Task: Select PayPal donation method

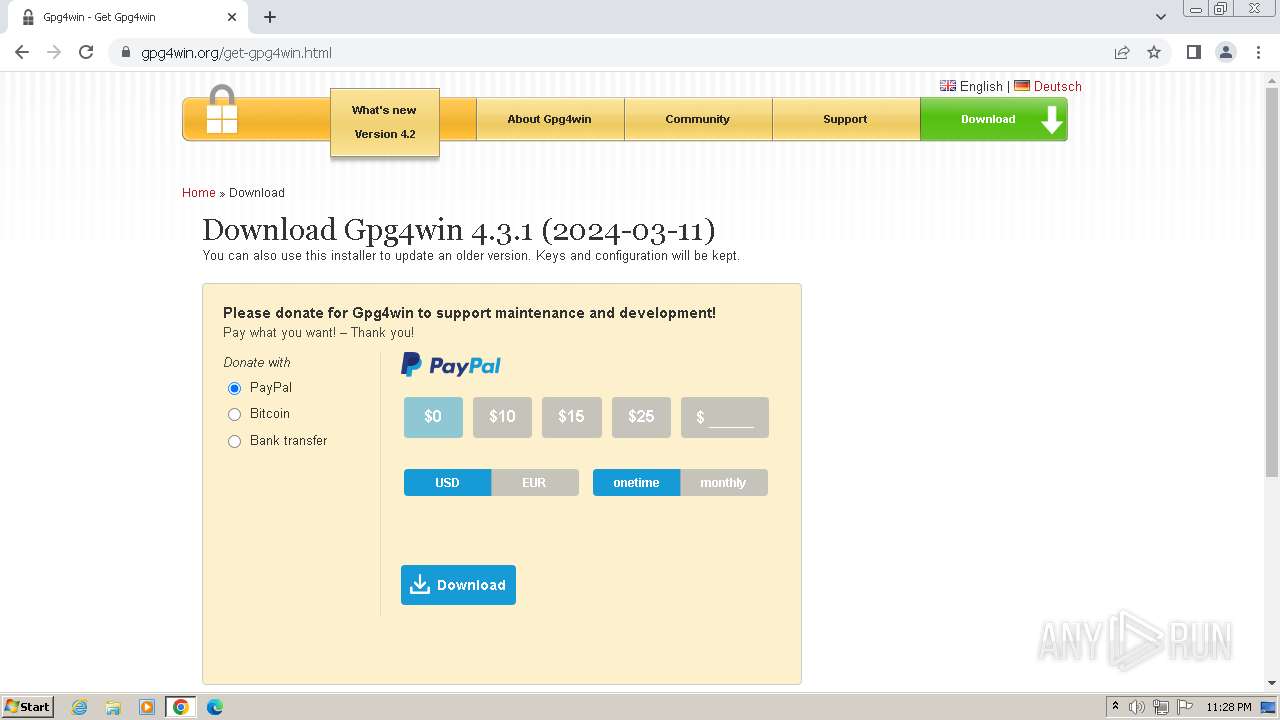Action: (234, 388)
